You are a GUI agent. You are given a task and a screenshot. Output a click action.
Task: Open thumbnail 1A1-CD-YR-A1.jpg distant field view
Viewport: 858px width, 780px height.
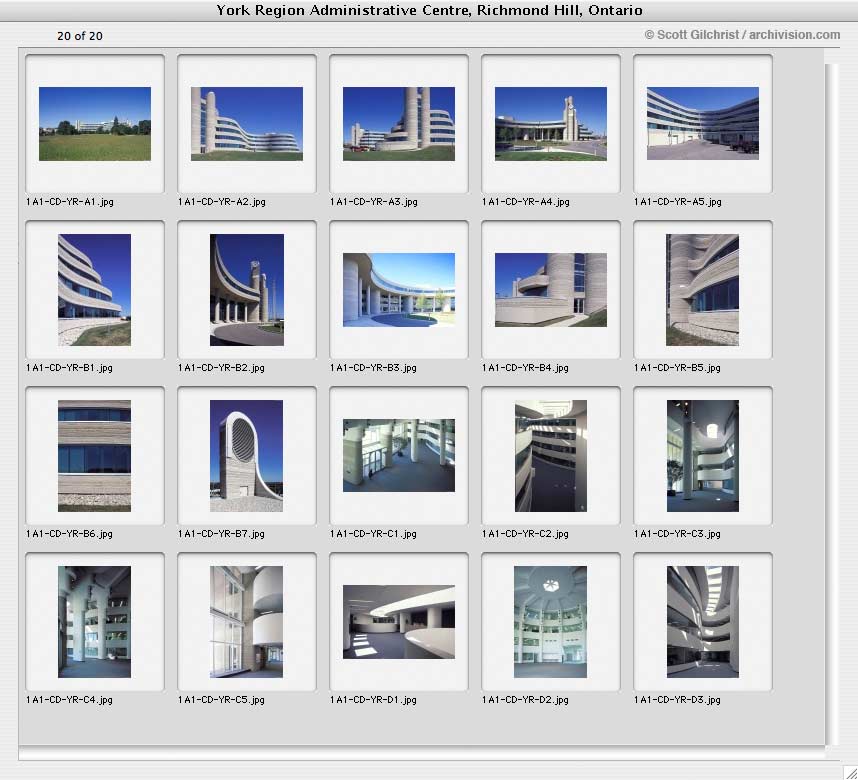(x=95, y=124)
